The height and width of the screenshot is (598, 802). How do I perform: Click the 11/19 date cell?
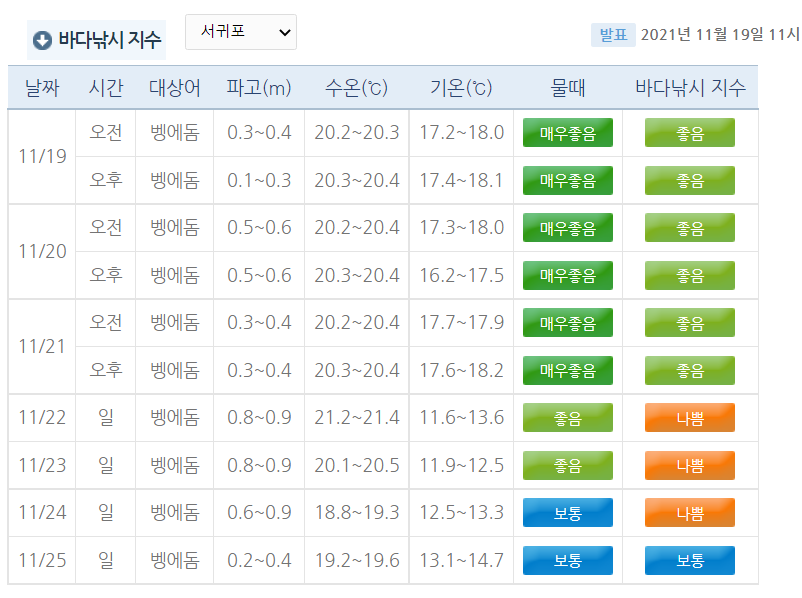42,157
